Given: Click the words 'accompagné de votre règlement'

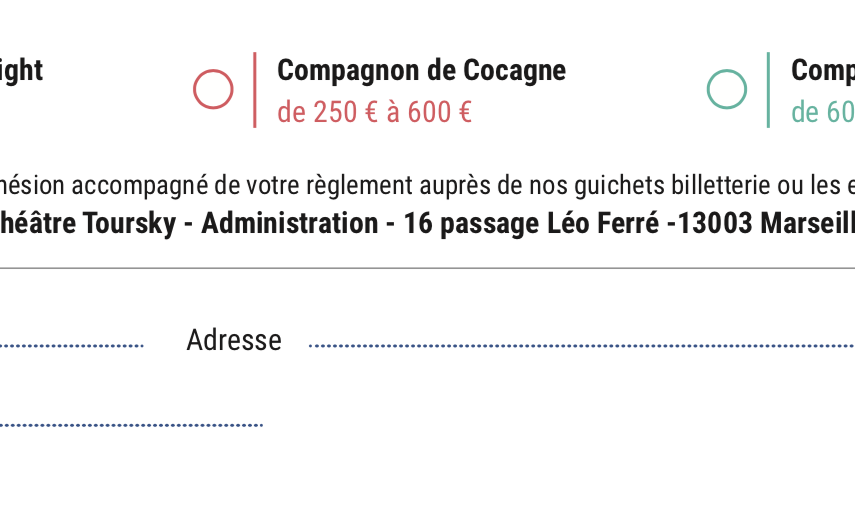Looking at the screenshot, I should pos(242,185).
